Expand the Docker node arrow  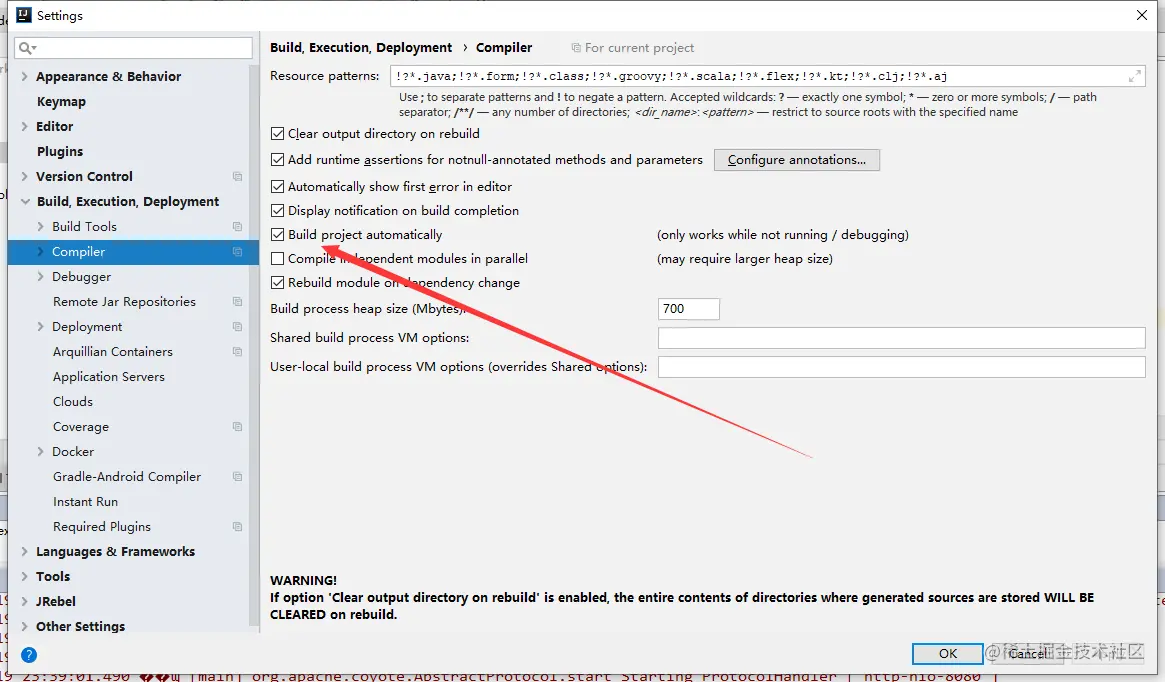(x=40, y=452)
